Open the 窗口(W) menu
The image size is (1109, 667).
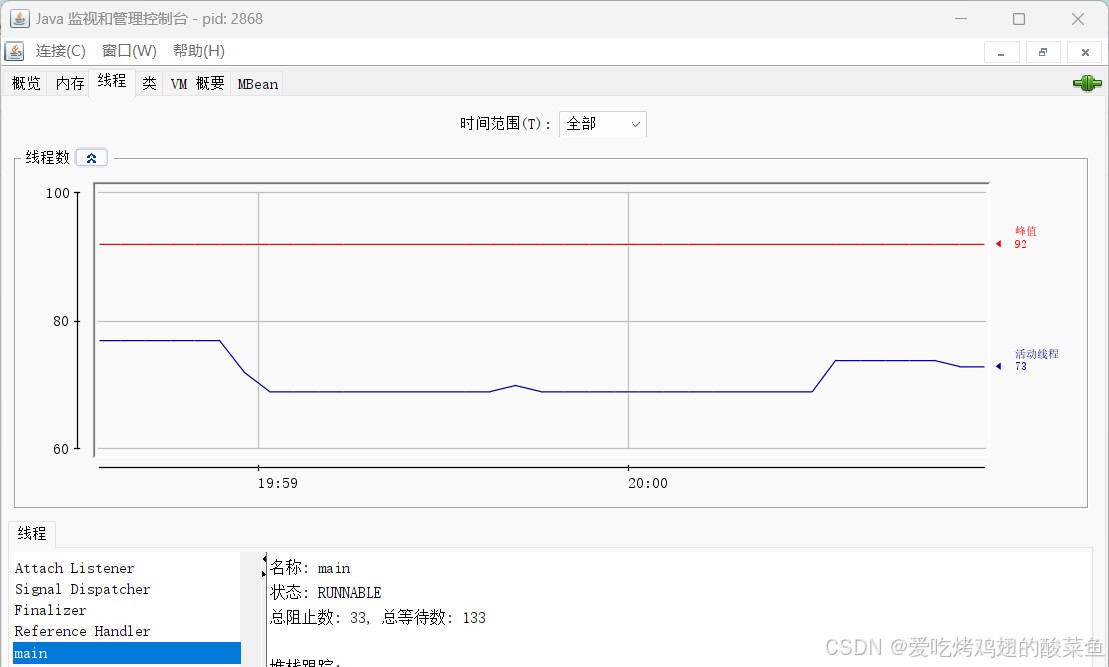tap(129, 51)
